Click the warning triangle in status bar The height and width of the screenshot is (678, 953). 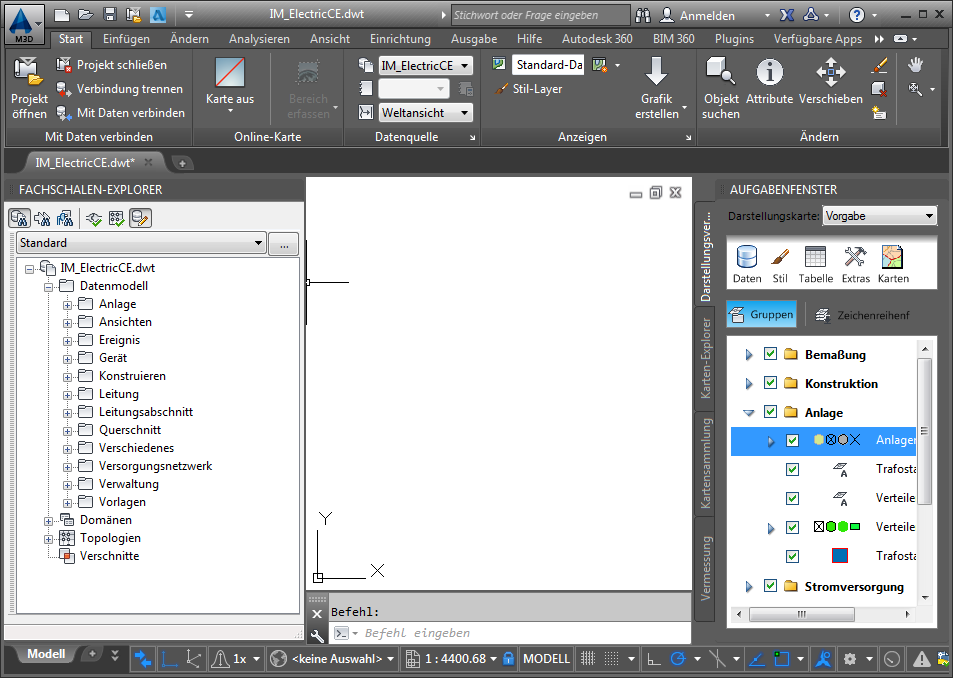921,659
